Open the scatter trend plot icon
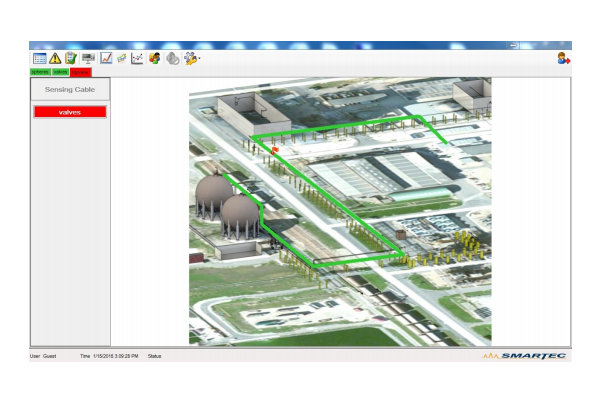 (137, 58)
